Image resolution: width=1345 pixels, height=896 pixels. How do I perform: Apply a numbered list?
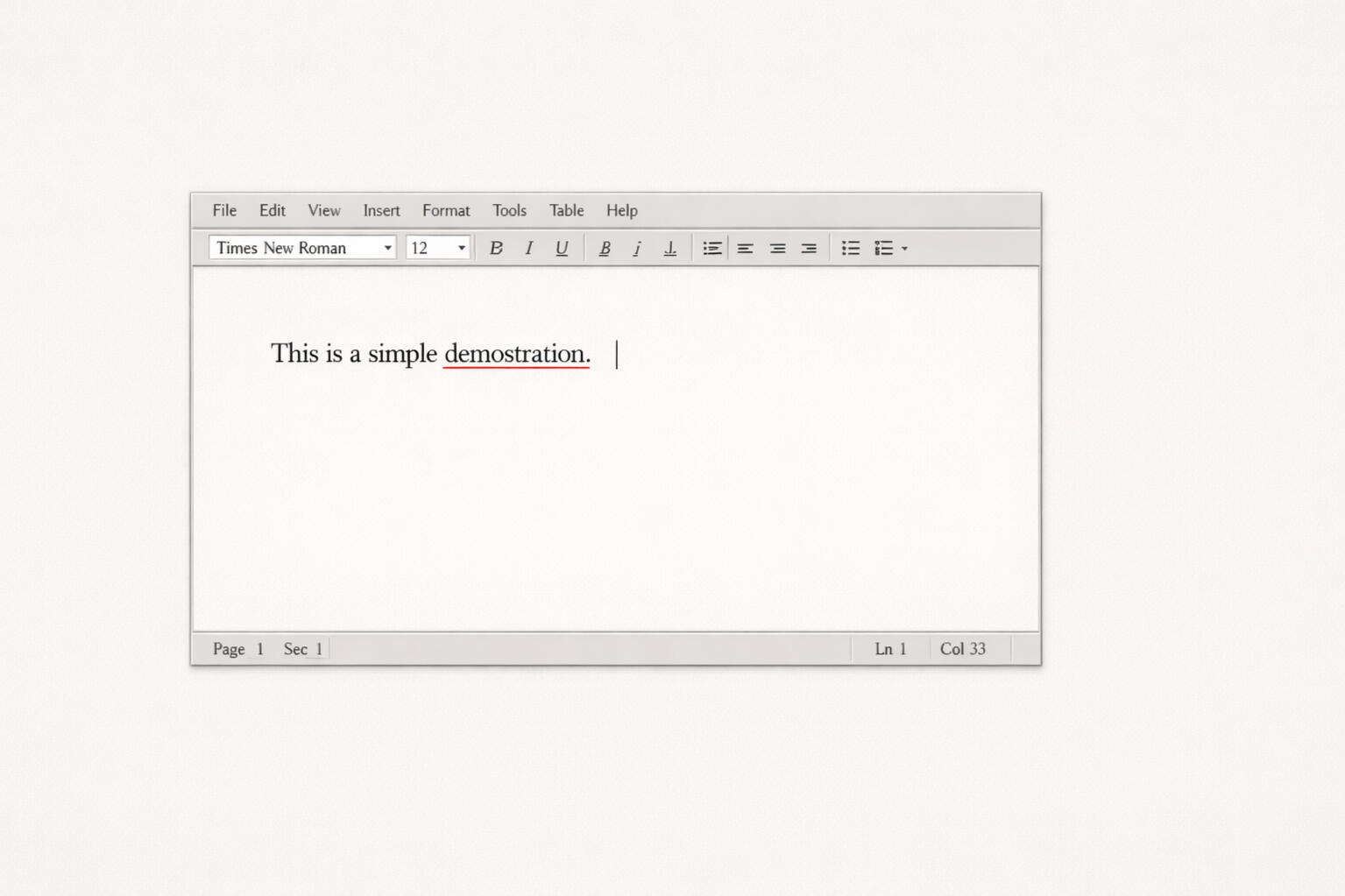click(x=883, y=248)
